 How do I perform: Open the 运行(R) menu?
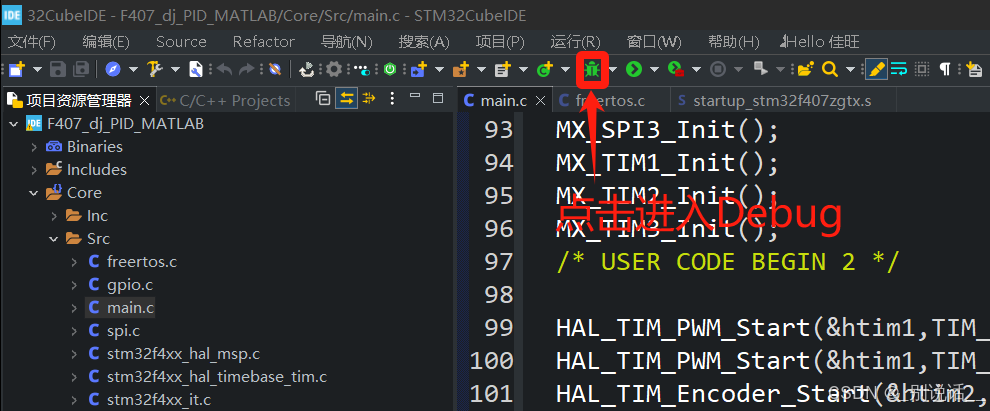click(575, 42)
